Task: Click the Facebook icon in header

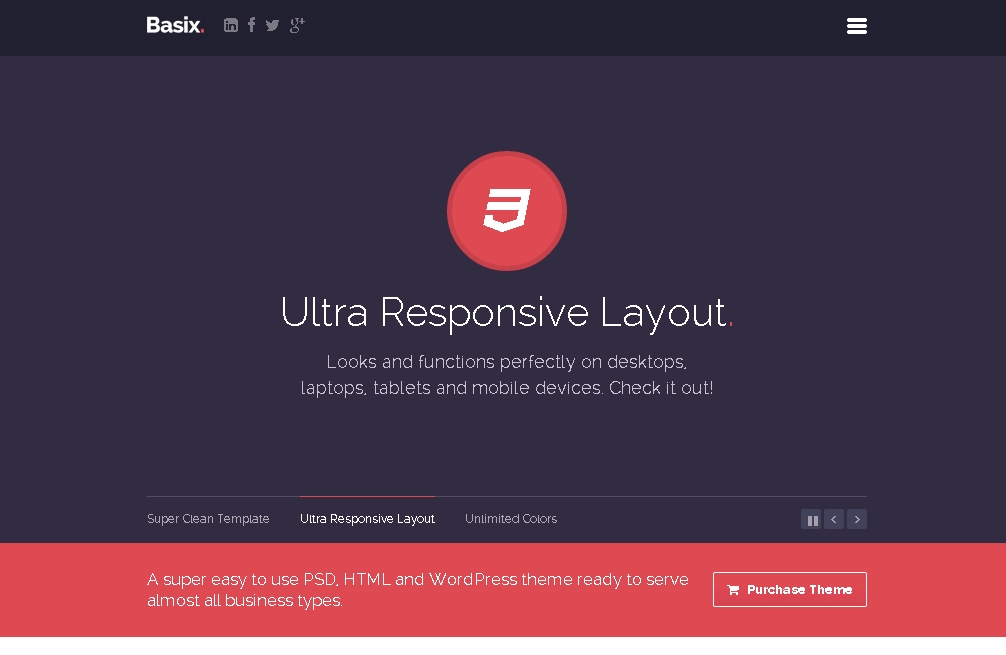Action: click(251, 25)
